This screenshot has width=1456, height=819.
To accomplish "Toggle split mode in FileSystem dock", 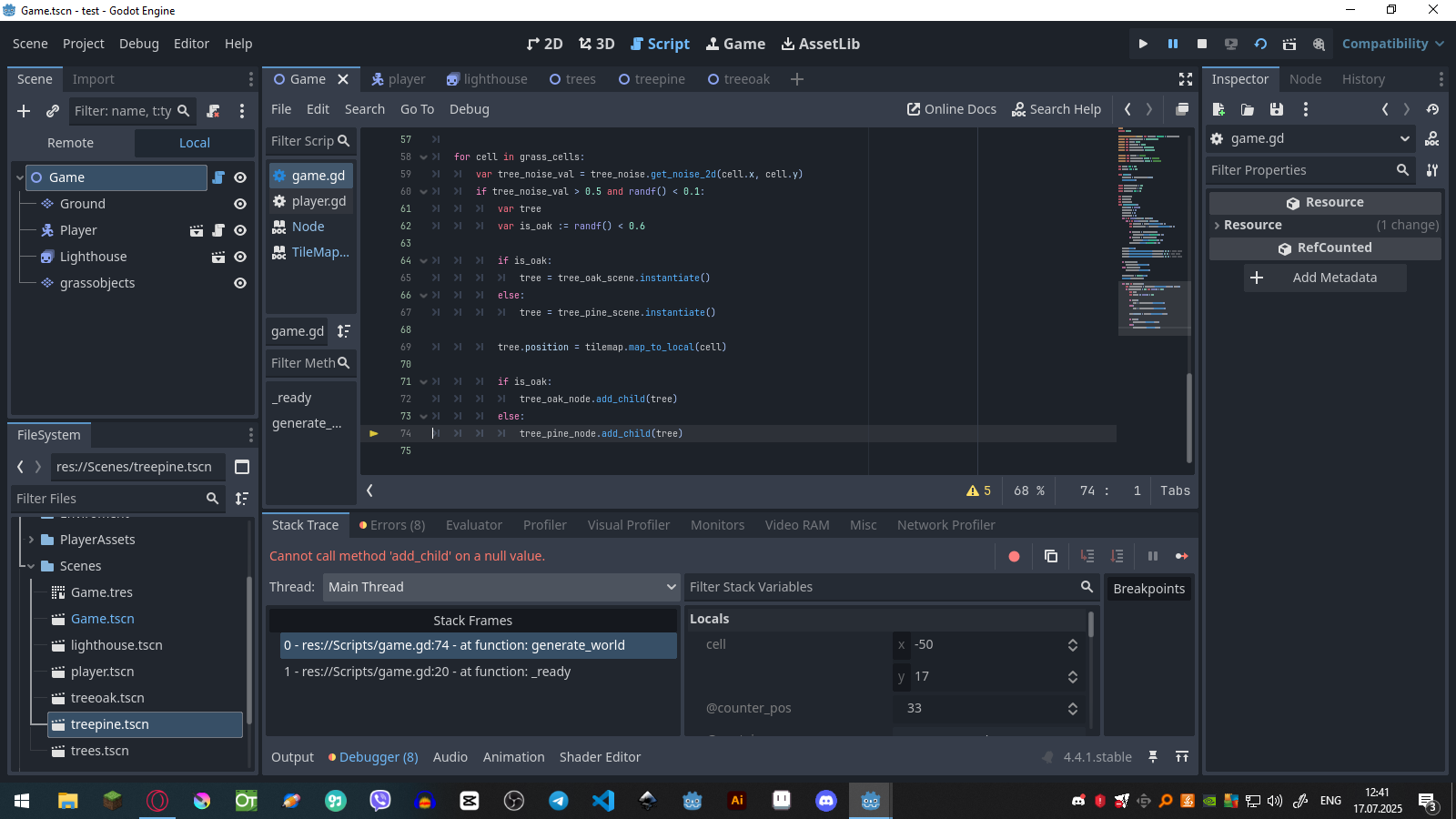I will (242, 467).
